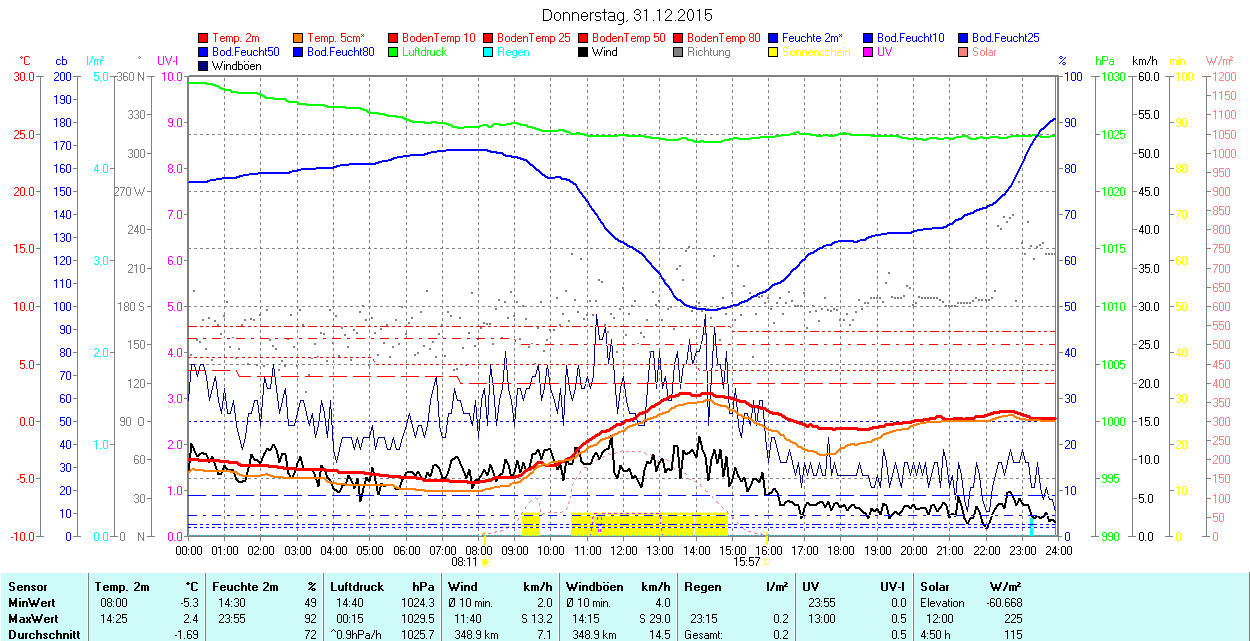The height and width of the screenshot is (641, 1250).
Task: Toggle the Solar series legend entry
Action: point(984,52)
